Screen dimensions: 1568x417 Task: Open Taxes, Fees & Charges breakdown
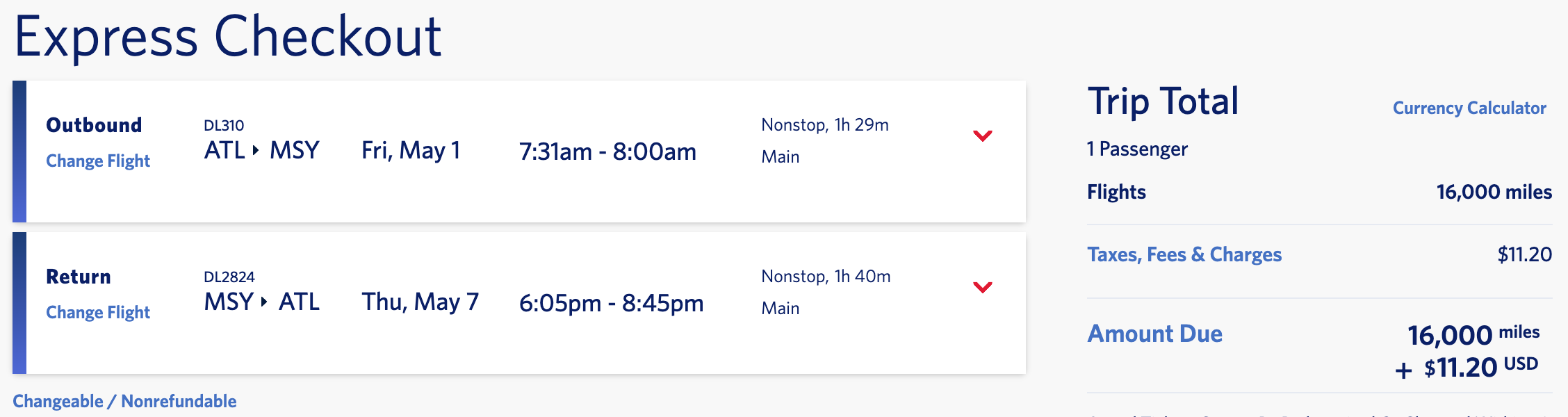tap(1184, 254)
